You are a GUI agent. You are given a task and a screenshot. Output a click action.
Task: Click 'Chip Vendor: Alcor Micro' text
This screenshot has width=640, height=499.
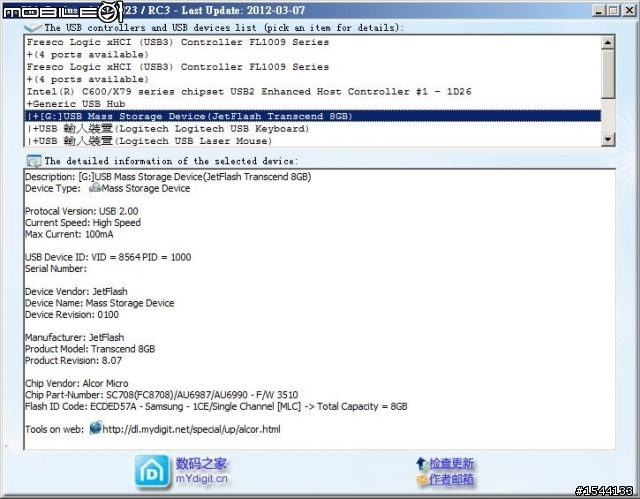77,383
